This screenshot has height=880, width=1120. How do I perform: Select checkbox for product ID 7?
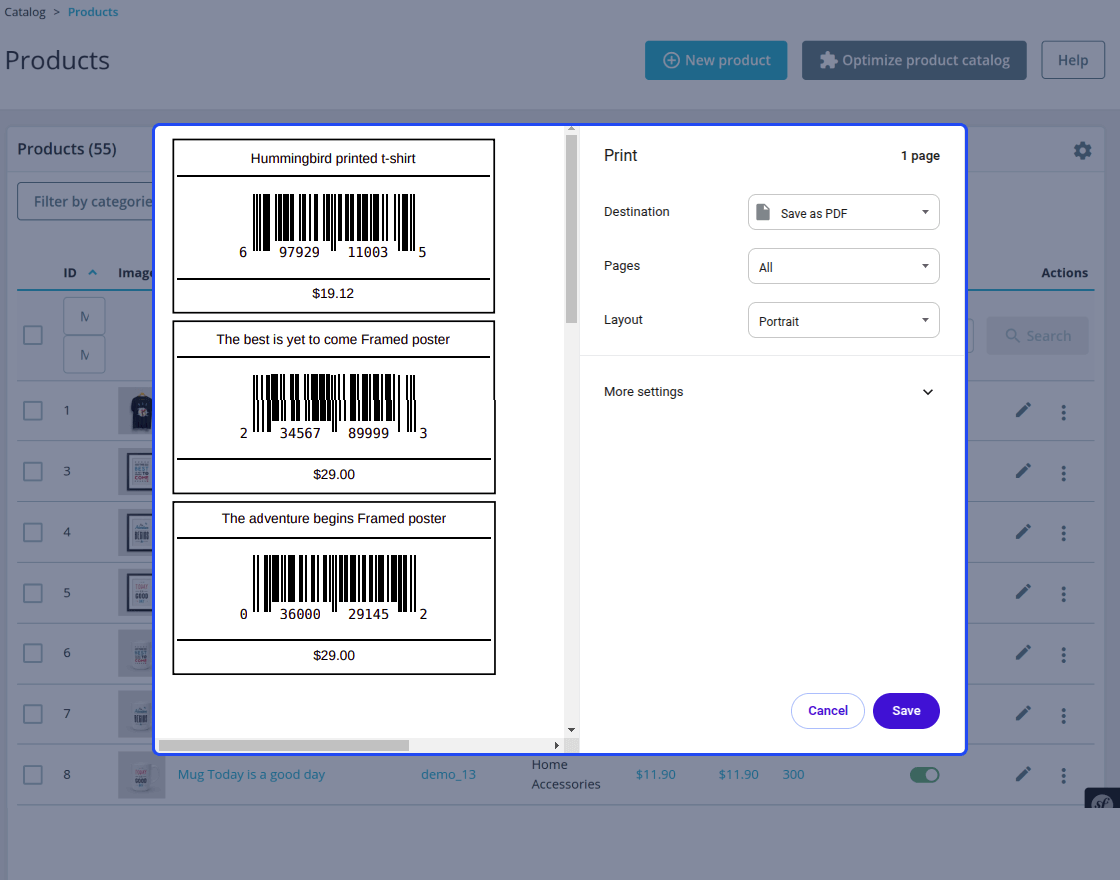pyautogui.click(x=33, y=714)
